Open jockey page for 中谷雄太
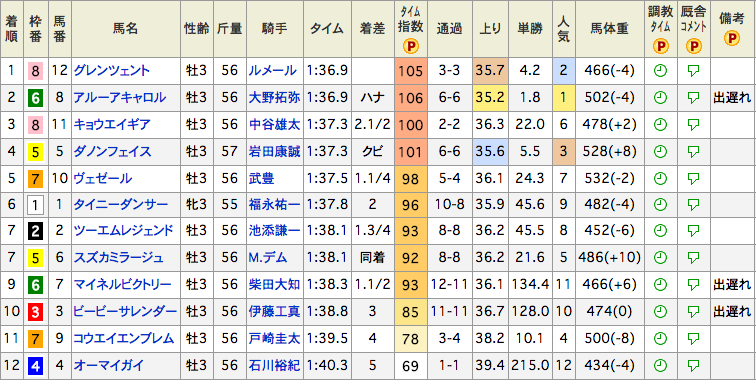Viewport: 756px width, 380px height. point(274,125)
